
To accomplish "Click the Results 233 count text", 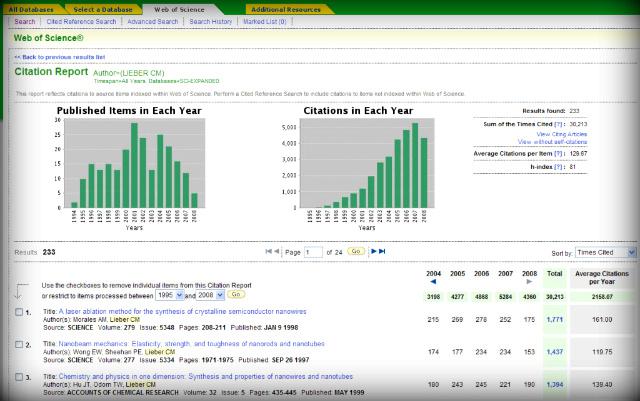I will click(x=35, y=252).
